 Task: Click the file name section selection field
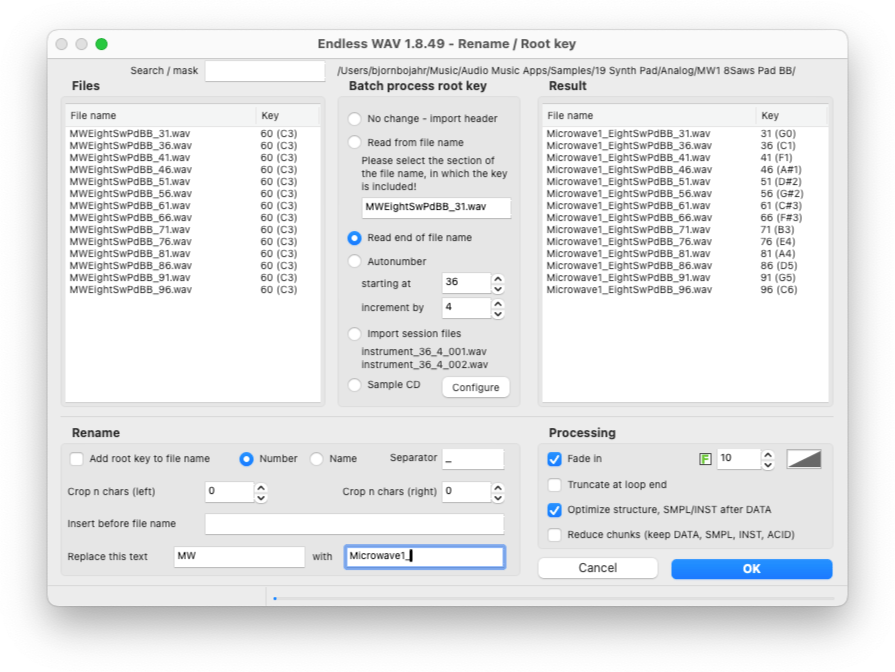[436, 207]
